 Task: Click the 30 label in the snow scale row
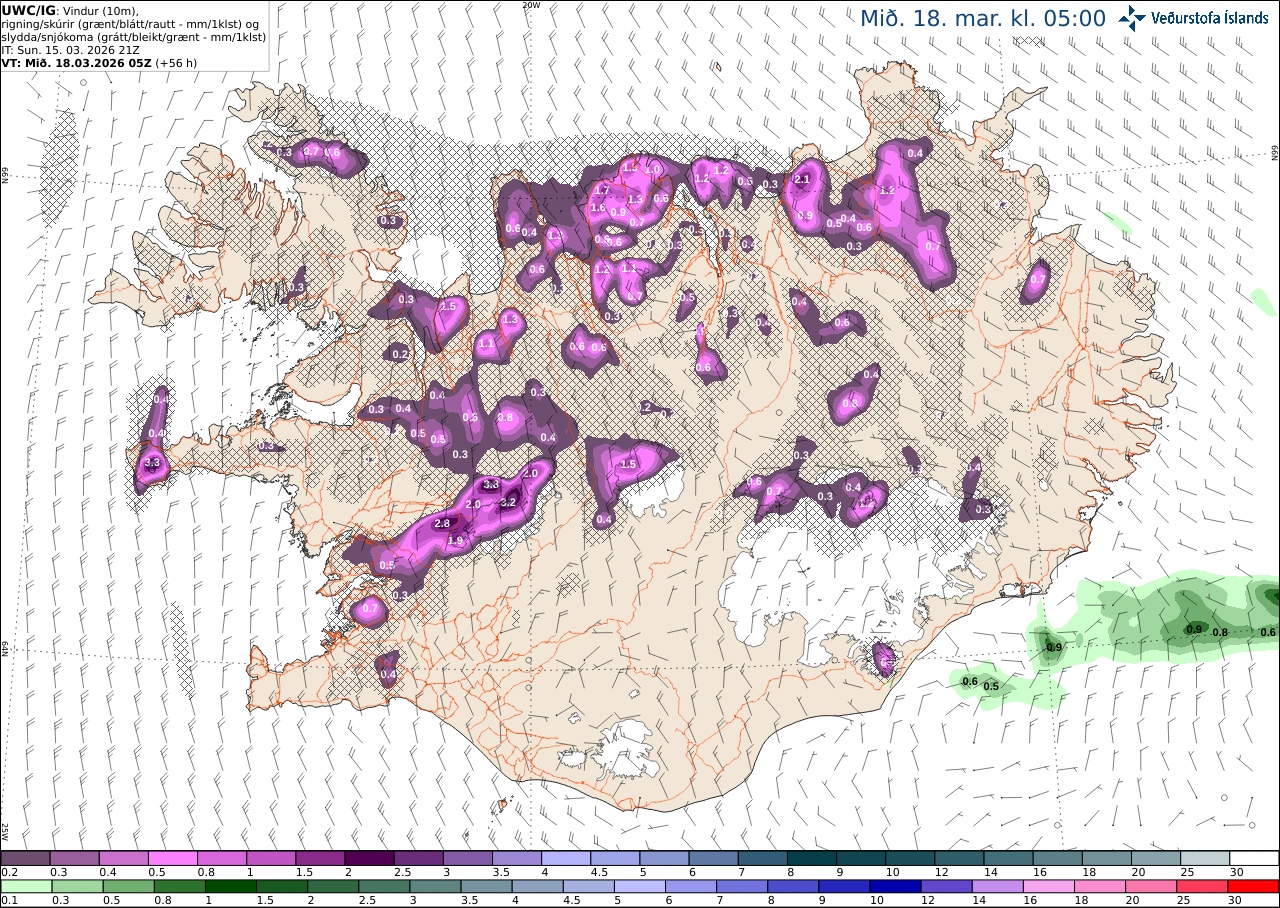point(1236,872)
